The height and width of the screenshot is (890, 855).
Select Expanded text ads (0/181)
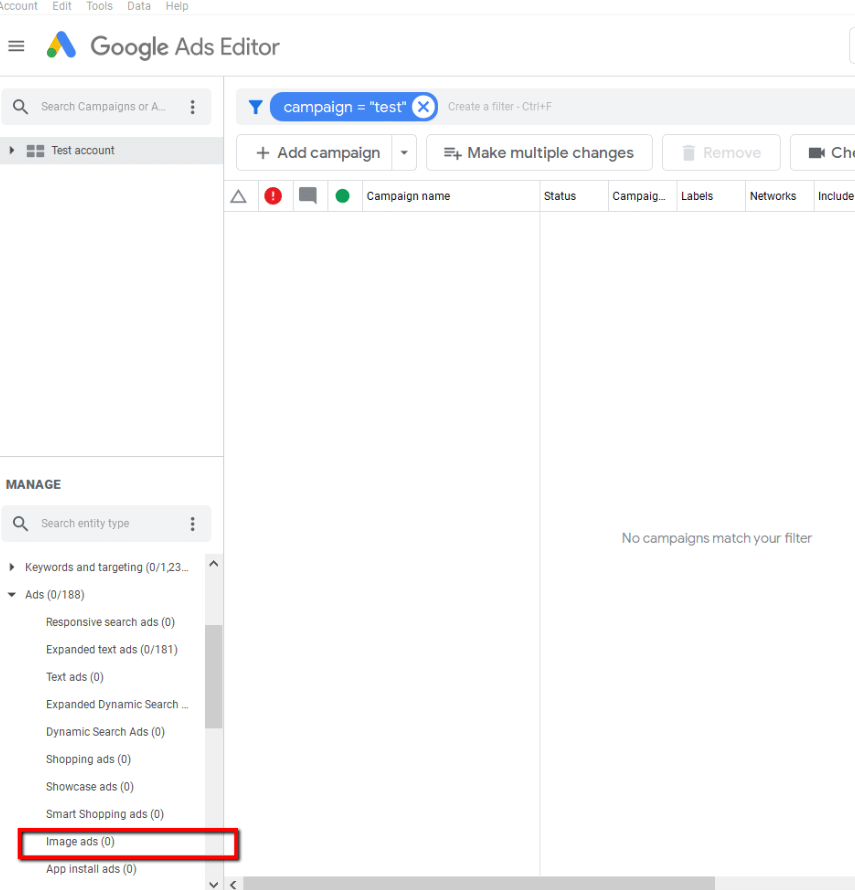tap(111, 649)
